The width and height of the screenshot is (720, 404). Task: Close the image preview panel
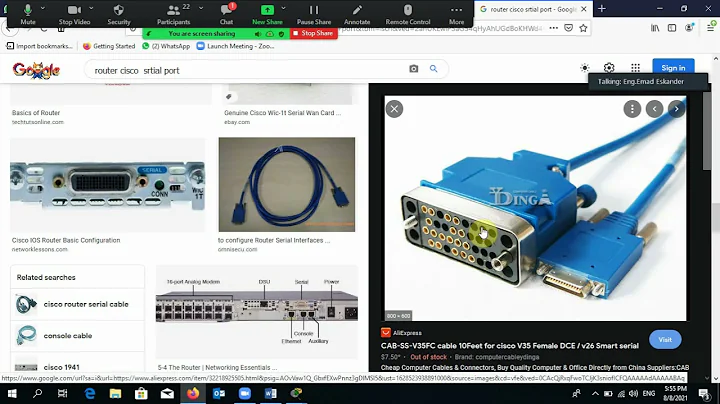394,109
